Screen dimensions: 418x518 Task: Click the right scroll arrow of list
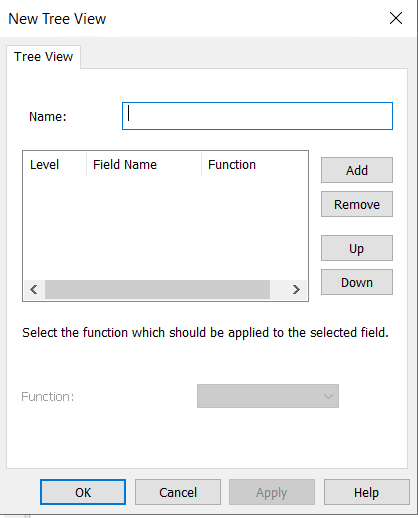[x=296, y=289]
